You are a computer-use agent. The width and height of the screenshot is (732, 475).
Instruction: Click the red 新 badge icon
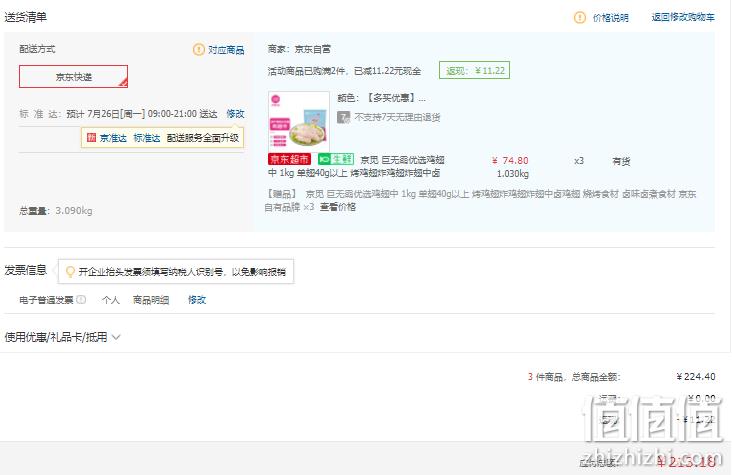click(92, 137)
